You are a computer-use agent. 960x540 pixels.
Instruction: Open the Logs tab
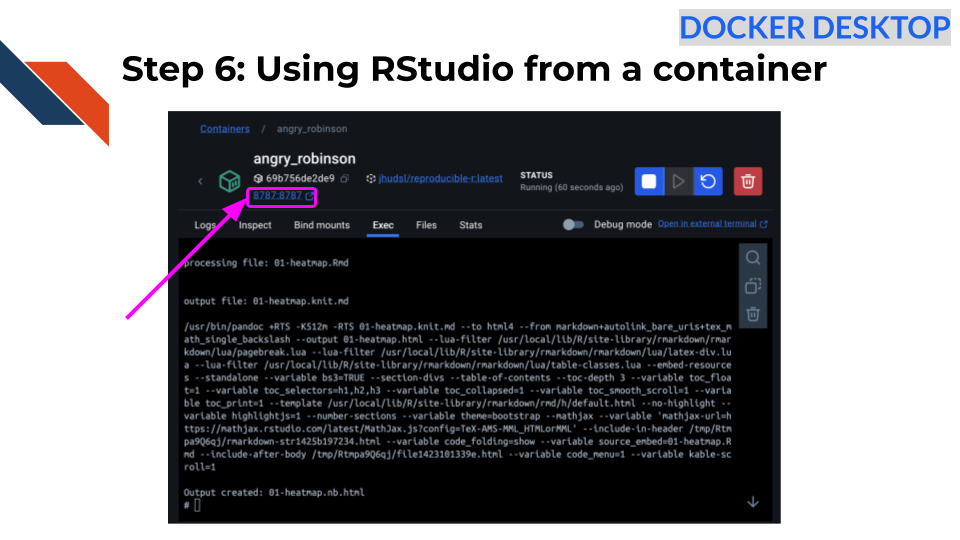205,225
